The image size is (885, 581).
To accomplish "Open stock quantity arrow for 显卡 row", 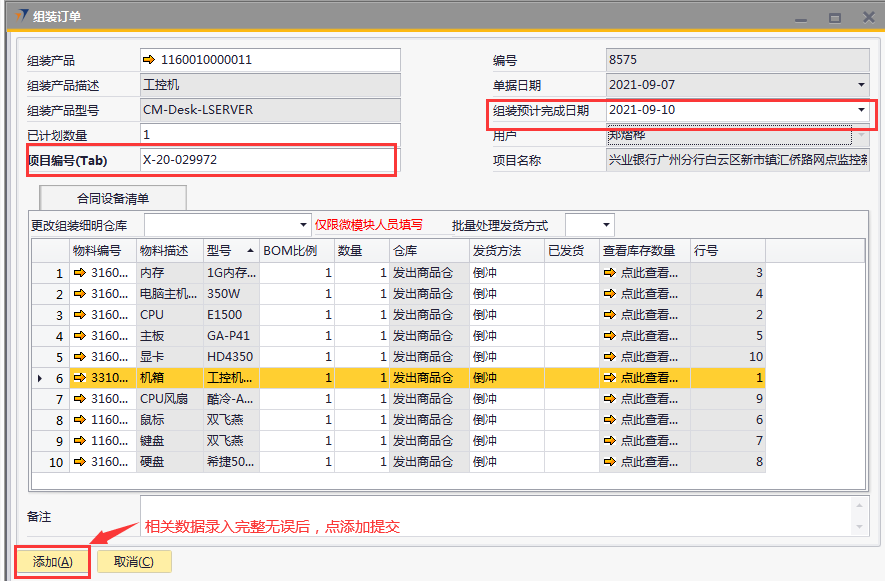I will (608, 357).
